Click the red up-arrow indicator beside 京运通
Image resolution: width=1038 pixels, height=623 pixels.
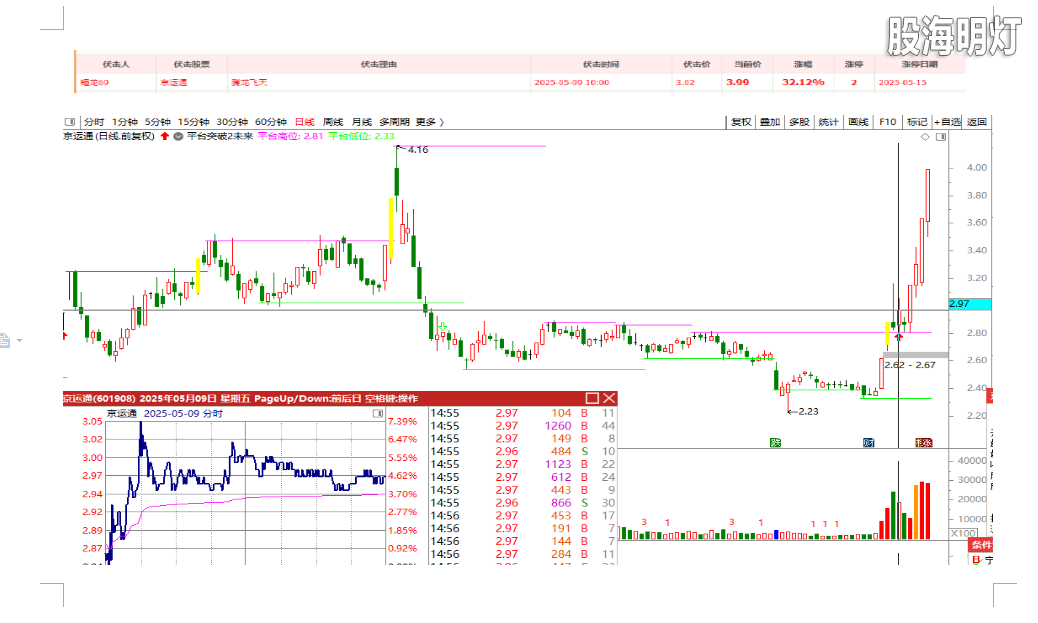(165, 136)
